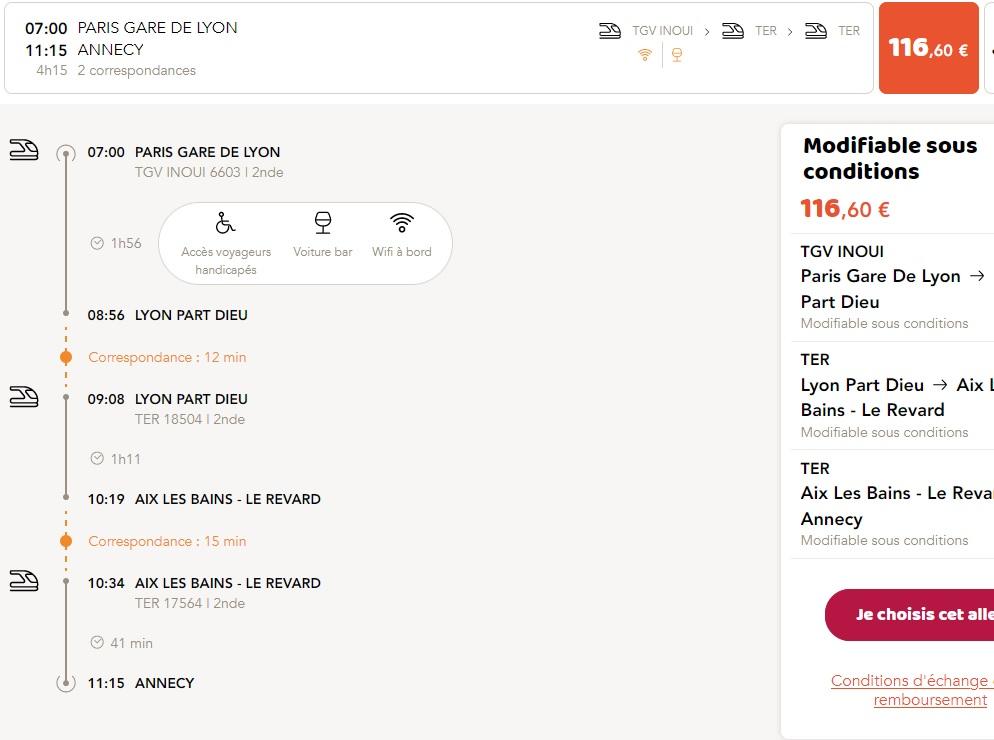This screenshot has width=994, height=740.
Task: Select the text TGV INOUI 6603 | 2nde
Action: point(209,172)
